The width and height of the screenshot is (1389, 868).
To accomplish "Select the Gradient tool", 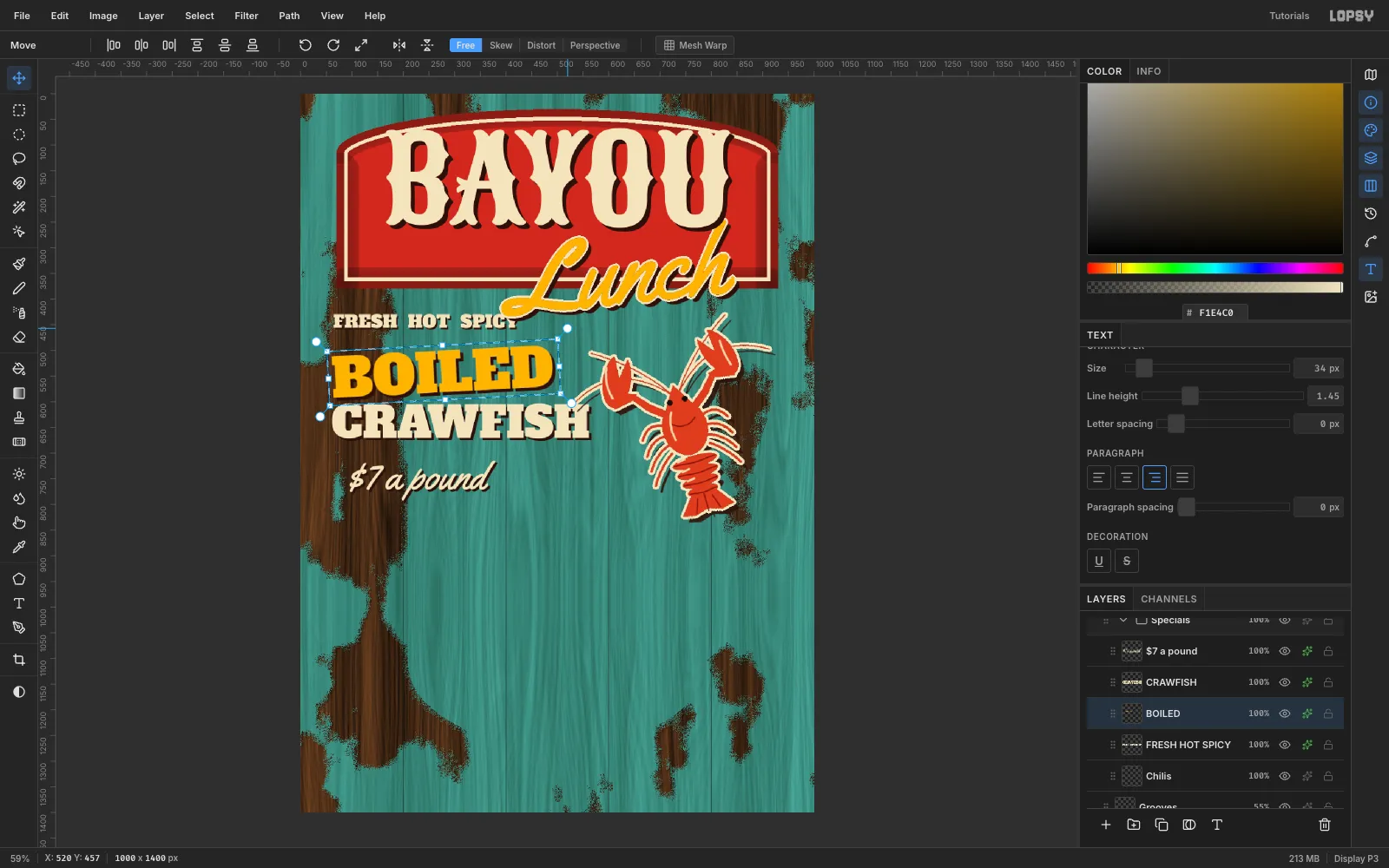I will [x=19, y=393].
